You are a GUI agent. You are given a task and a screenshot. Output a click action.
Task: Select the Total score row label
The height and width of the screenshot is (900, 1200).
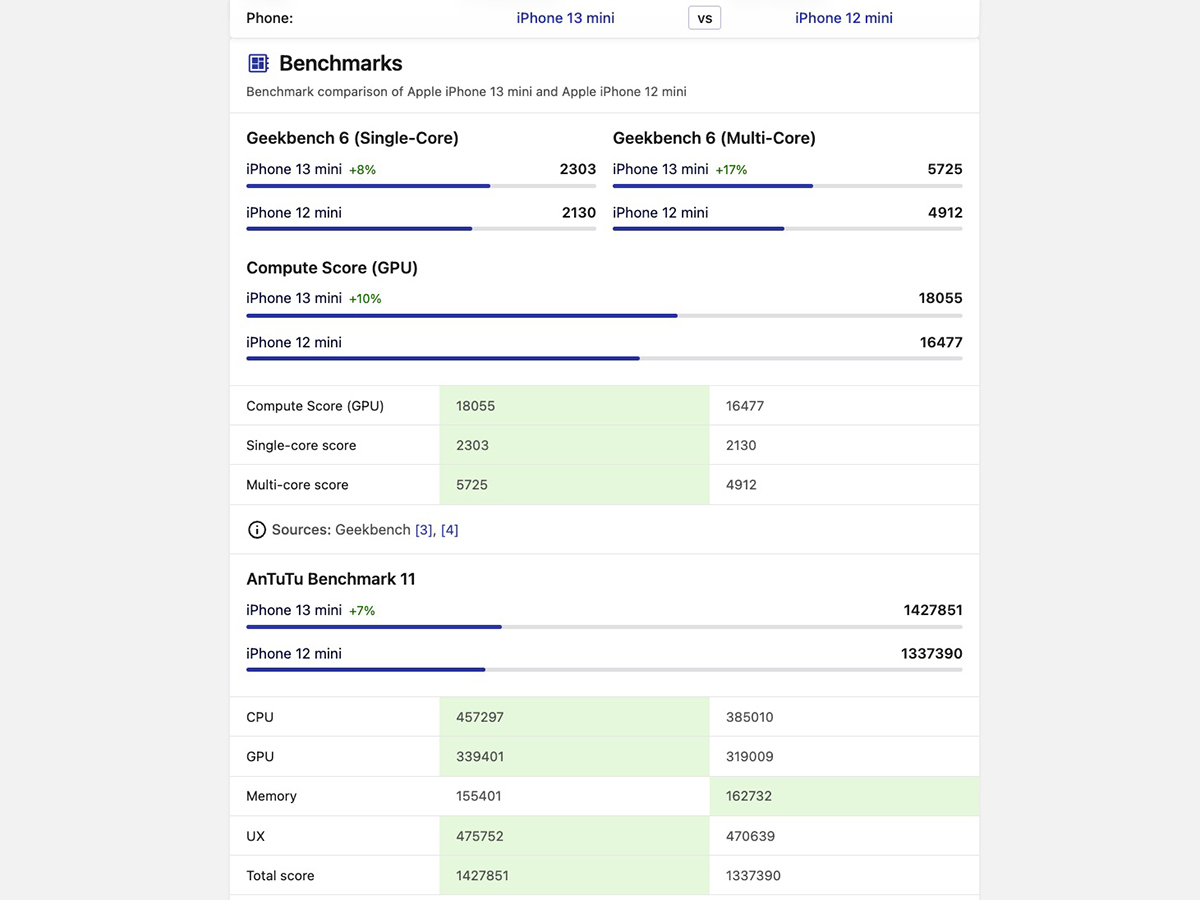point(280,876)
